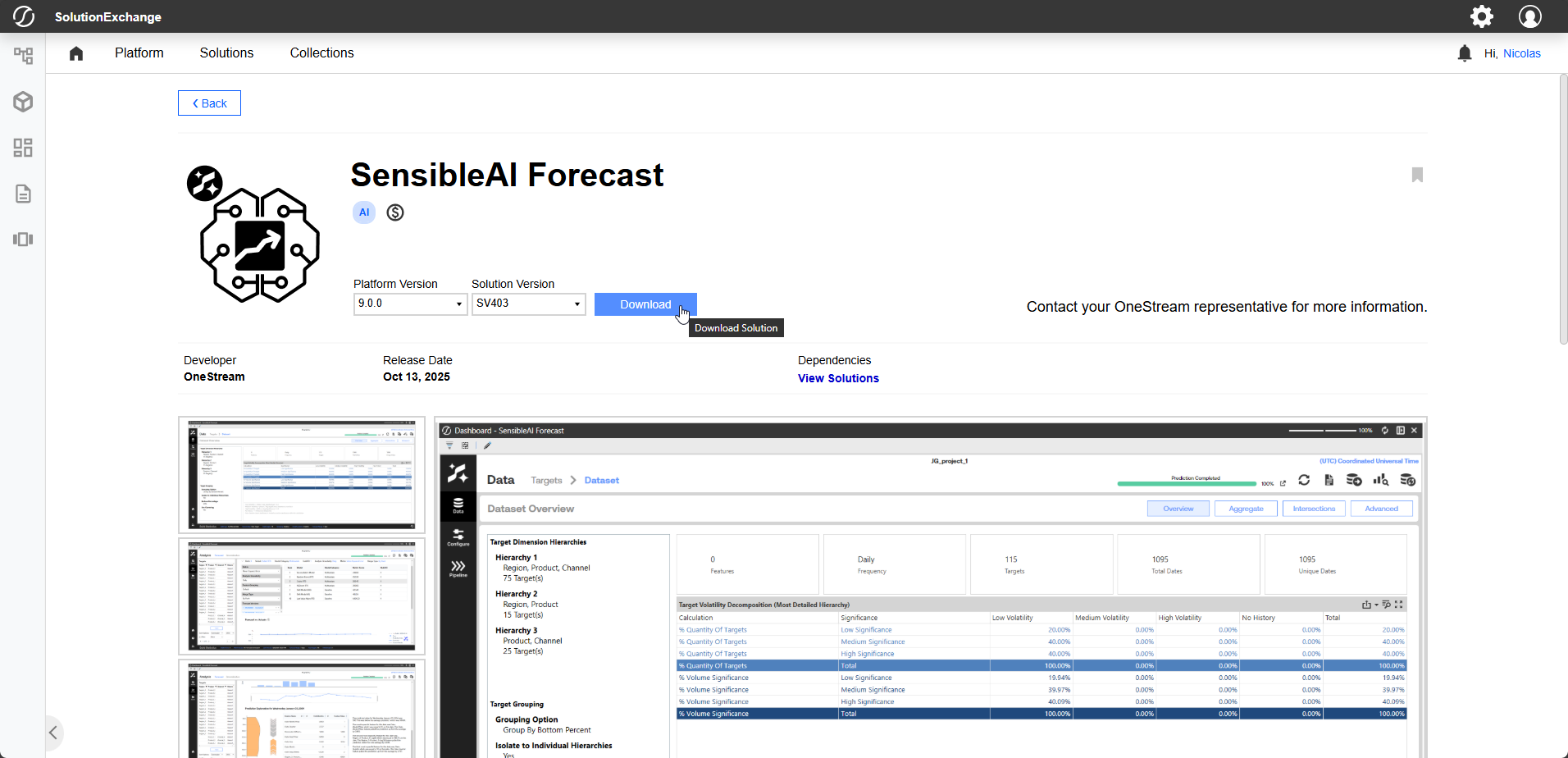Open the Solutions menu
This screenshot has height=758, width=1568.
226,53
